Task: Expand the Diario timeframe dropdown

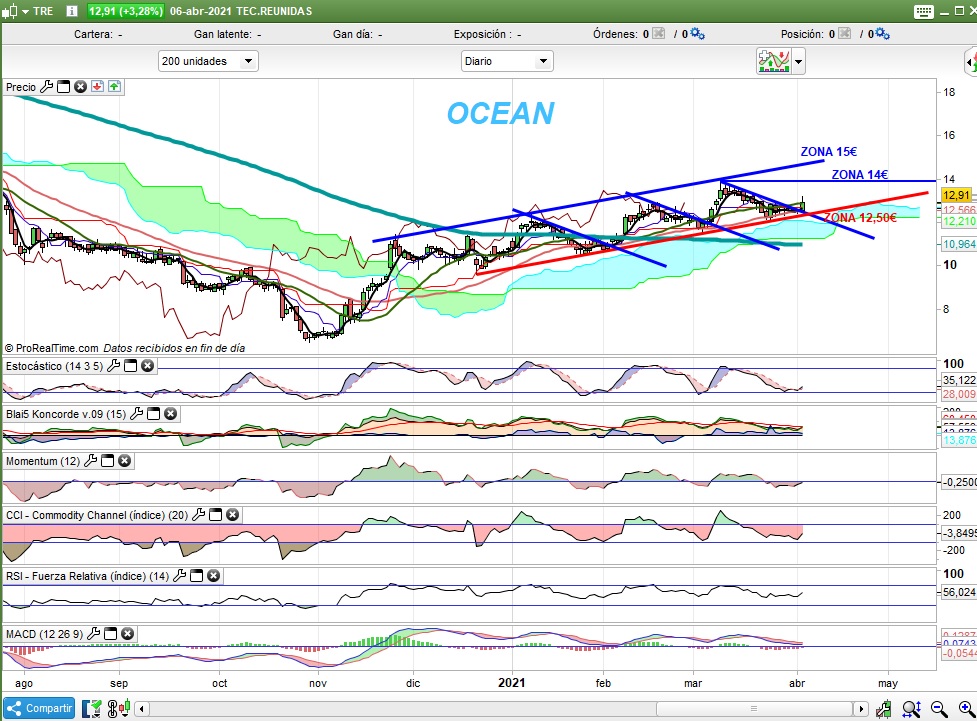Action: tap(506, 61)
